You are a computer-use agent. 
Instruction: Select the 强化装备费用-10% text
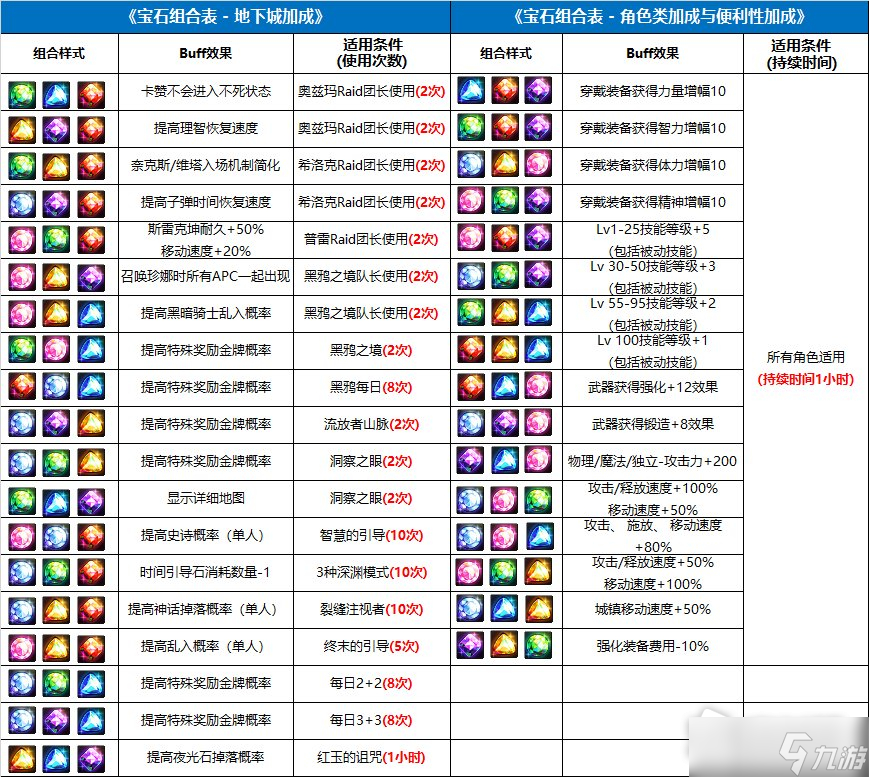pyautogui.click(x=653, y=646)
